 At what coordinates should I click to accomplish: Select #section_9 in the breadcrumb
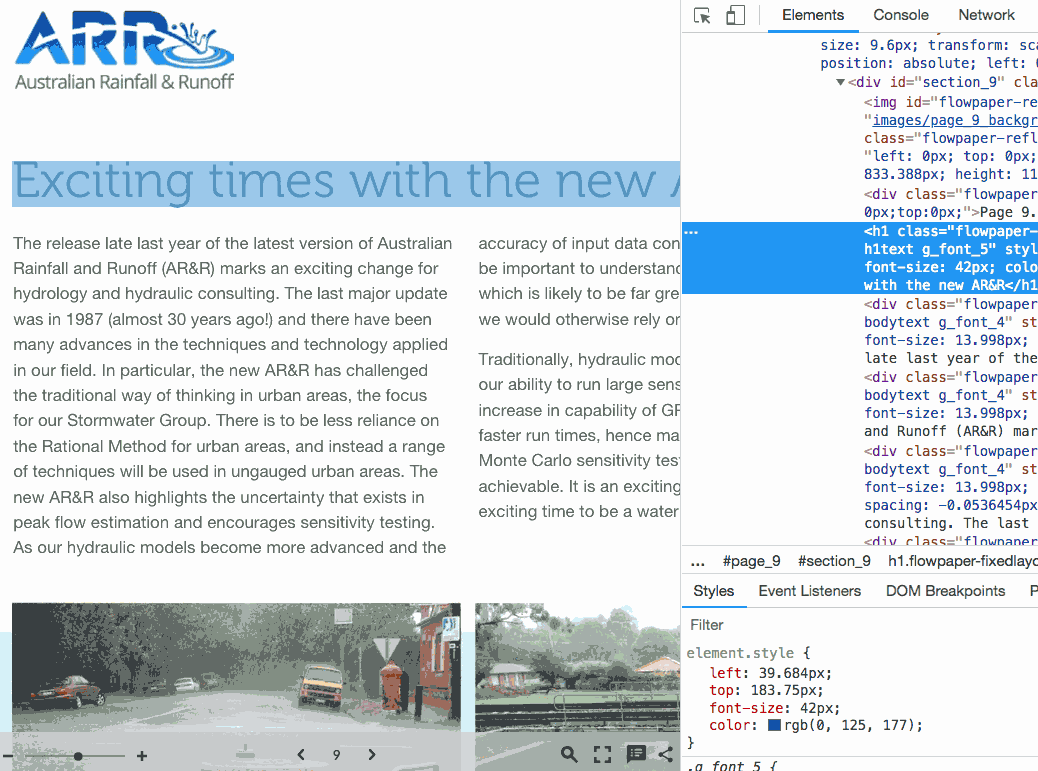834,561
